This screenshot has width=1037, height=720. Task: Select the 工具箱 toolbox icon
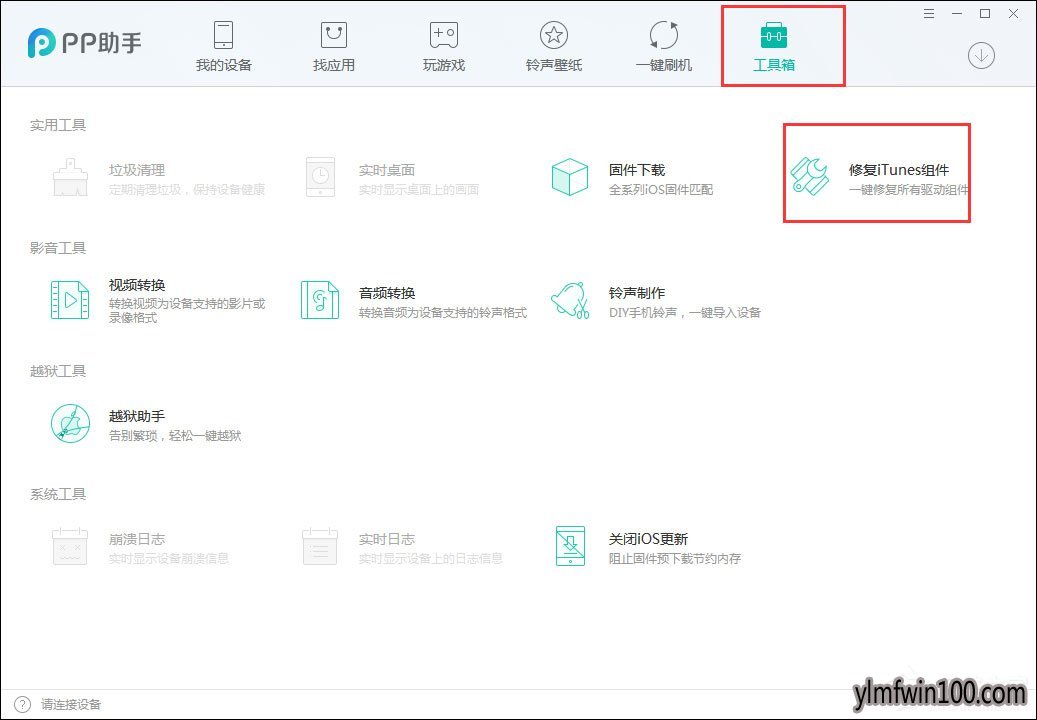pos(774,35)
